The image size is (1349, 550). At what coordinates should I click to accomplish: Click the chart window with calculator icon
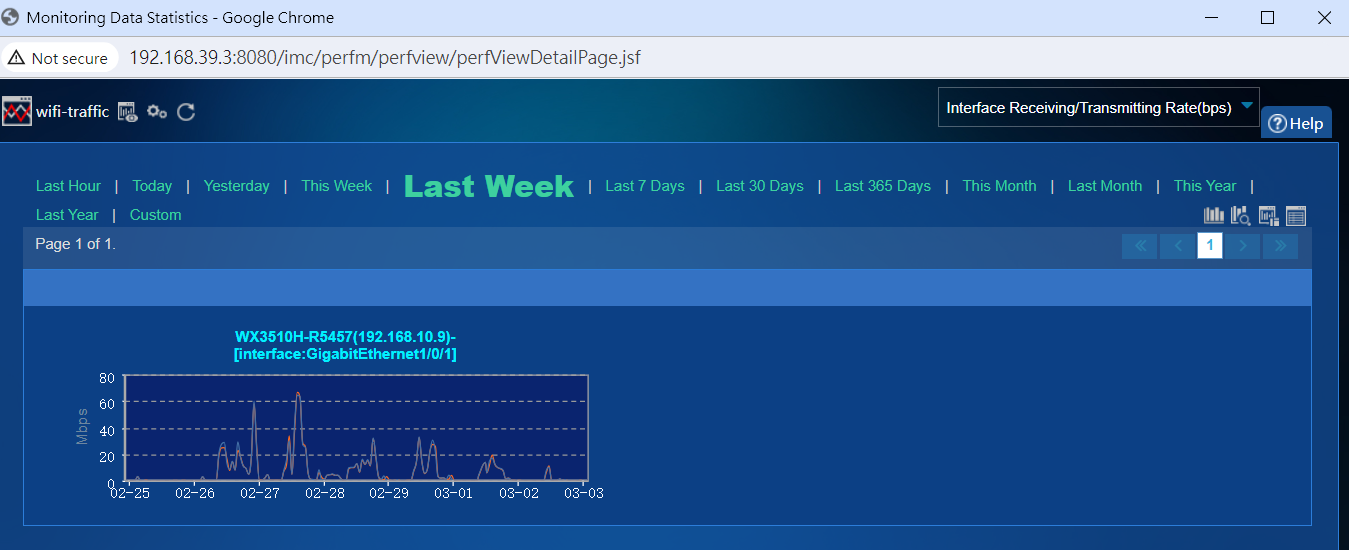1269,215
